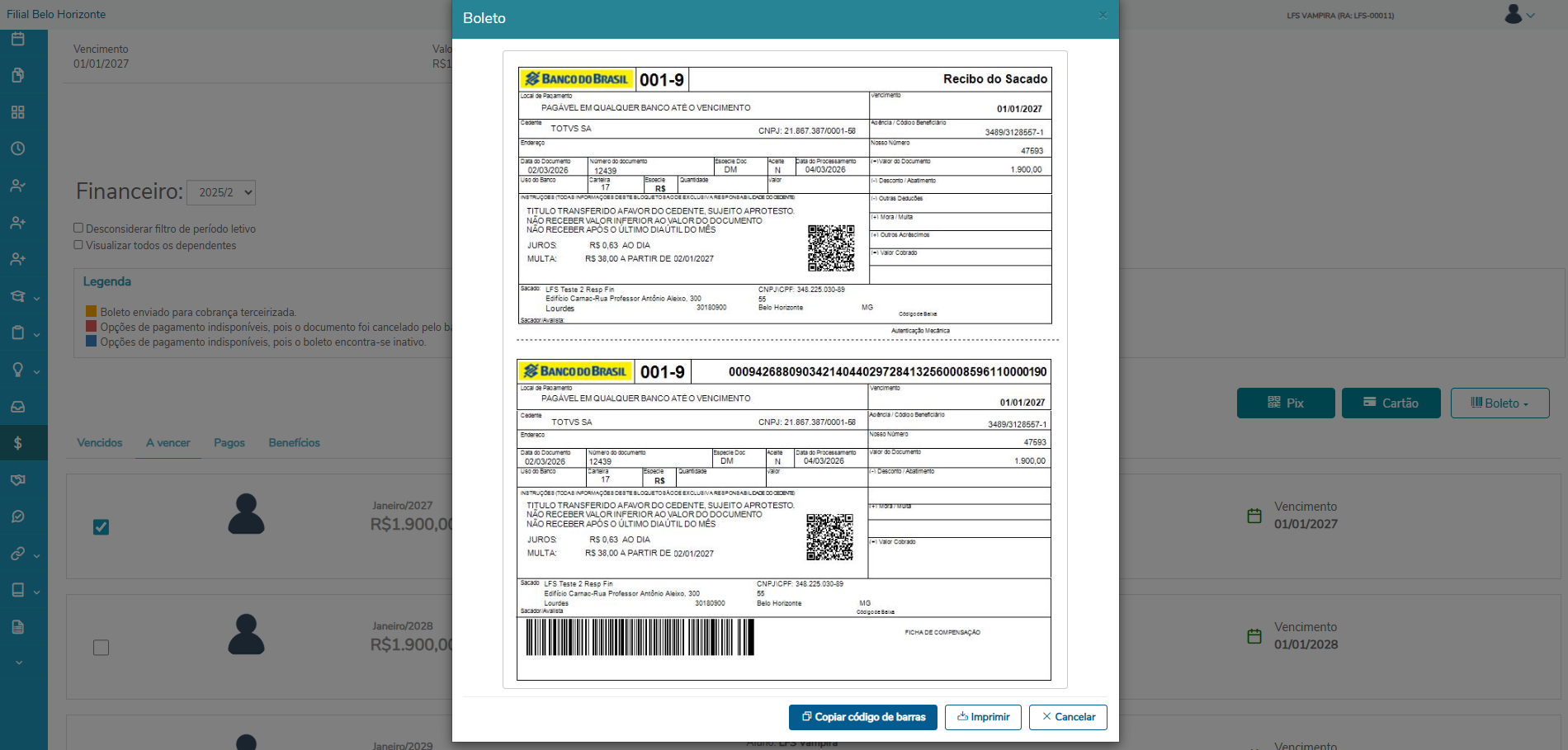The image size is (1568, 750).
Task: Open the book icon in the sidebar
Action: point(18,590)
